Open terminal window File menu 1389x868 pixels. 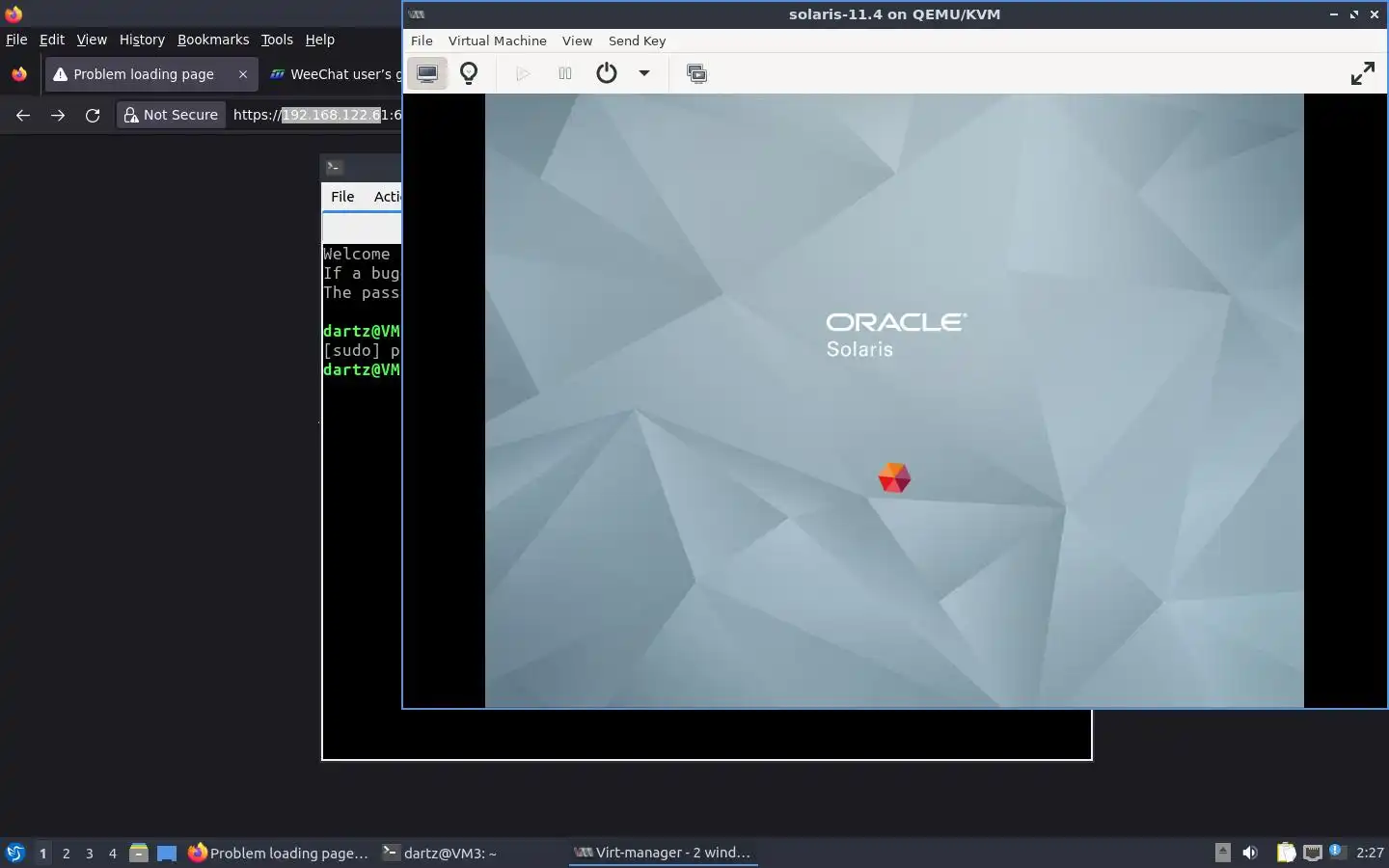(342, 197)
